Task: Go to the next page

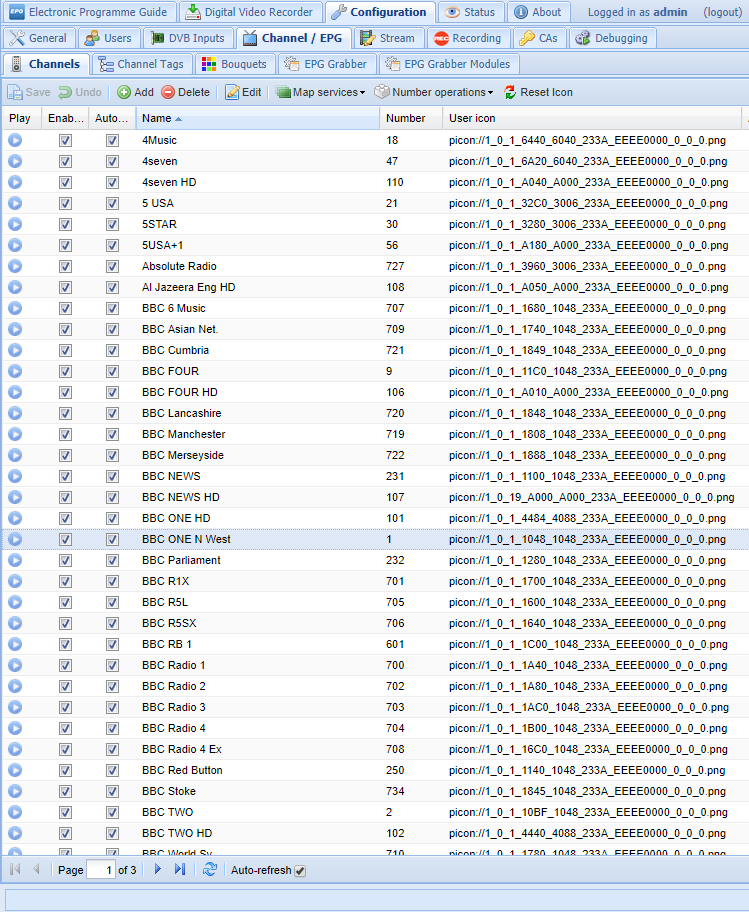Action: click(158, 870)
